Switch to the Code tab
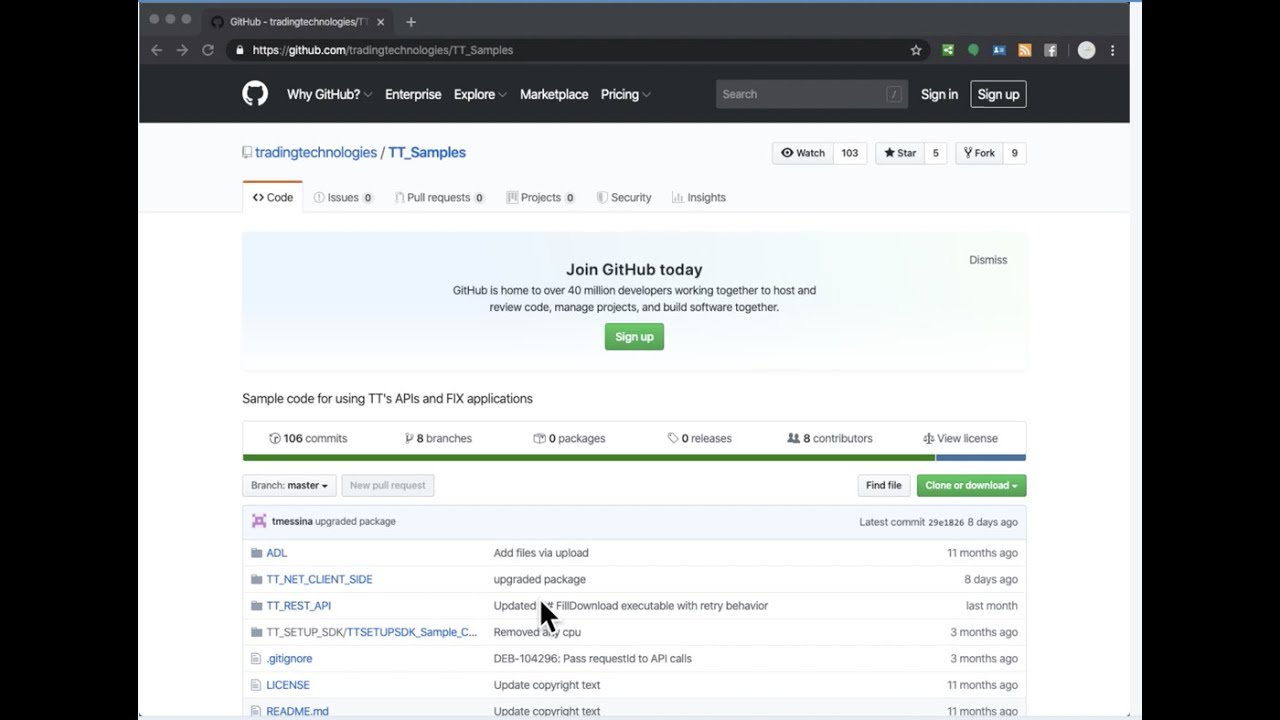Screen dimensions: 1280x720 [x=272, y=197]
